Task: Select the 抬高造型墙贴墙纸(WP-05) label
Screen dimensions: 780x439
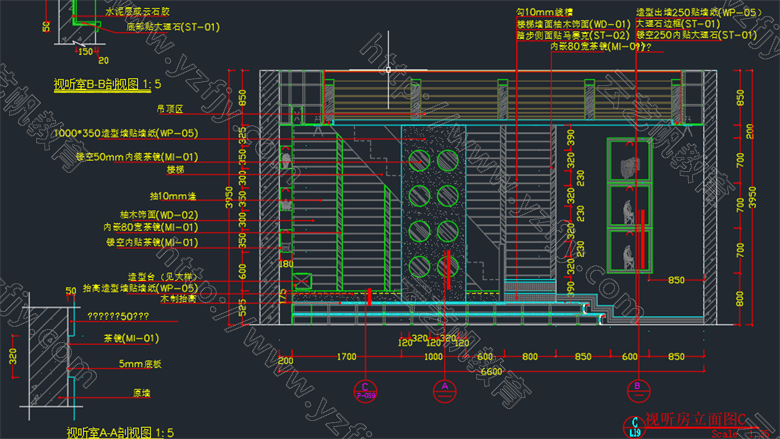Action: click(x=140, y=288)
